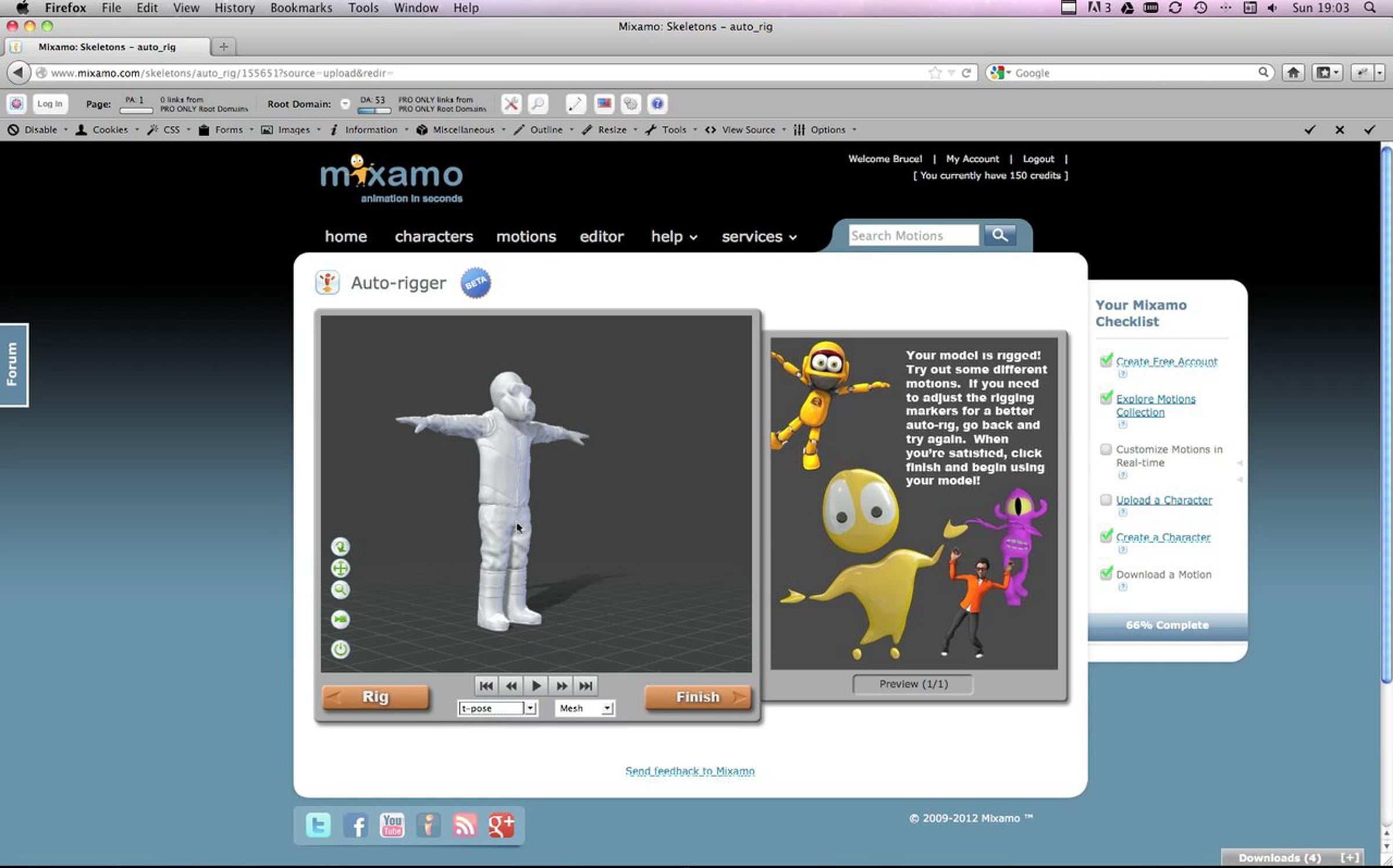Open the Cookies developer toolbar dropdown
1393x868 pixels.
click(108, 130)
